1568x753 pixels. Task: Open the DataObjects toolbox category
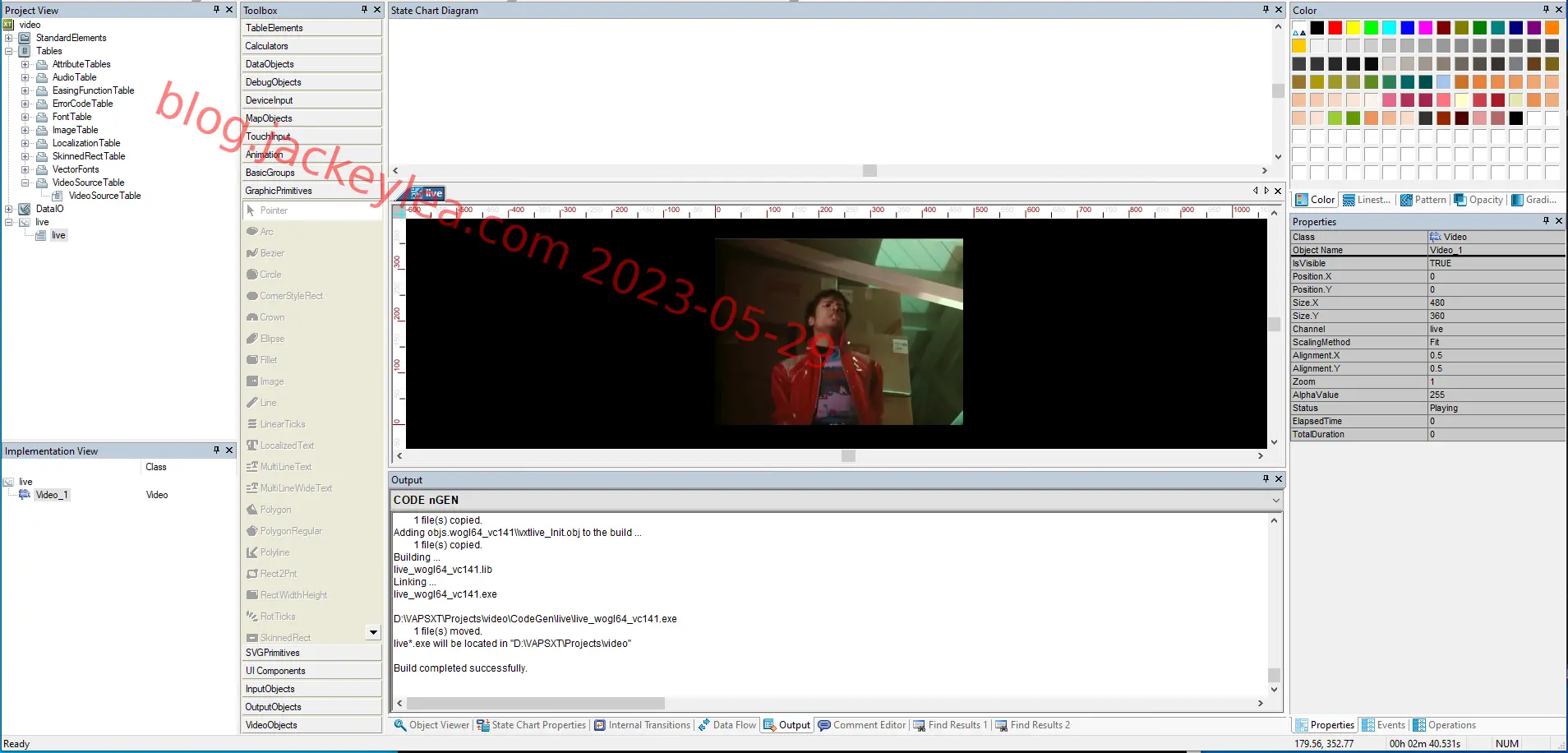(x=311, y=64)
